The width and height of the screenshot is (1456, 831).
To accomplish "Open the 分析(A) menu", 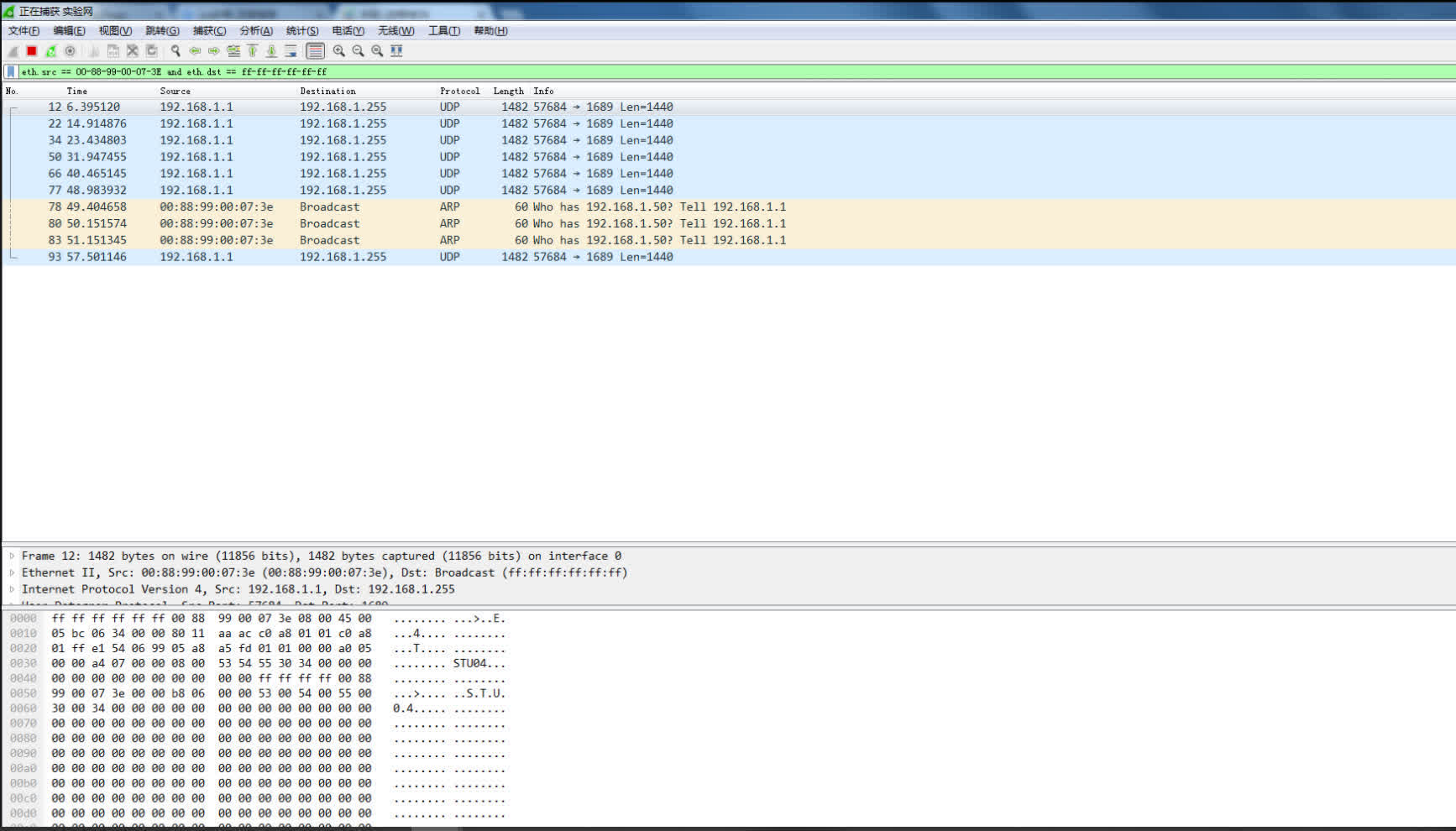I will 256,31.
